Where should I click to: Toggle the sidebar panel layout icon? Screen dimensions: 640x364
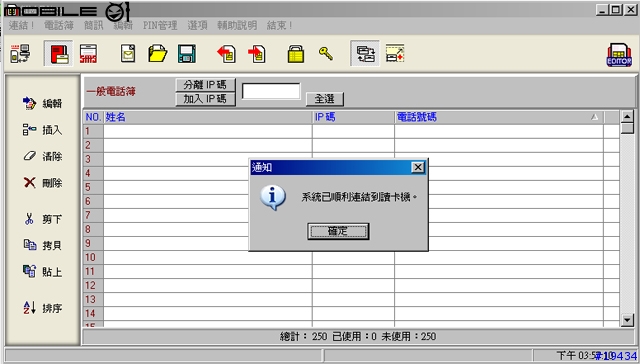click(x=365, y=53)
